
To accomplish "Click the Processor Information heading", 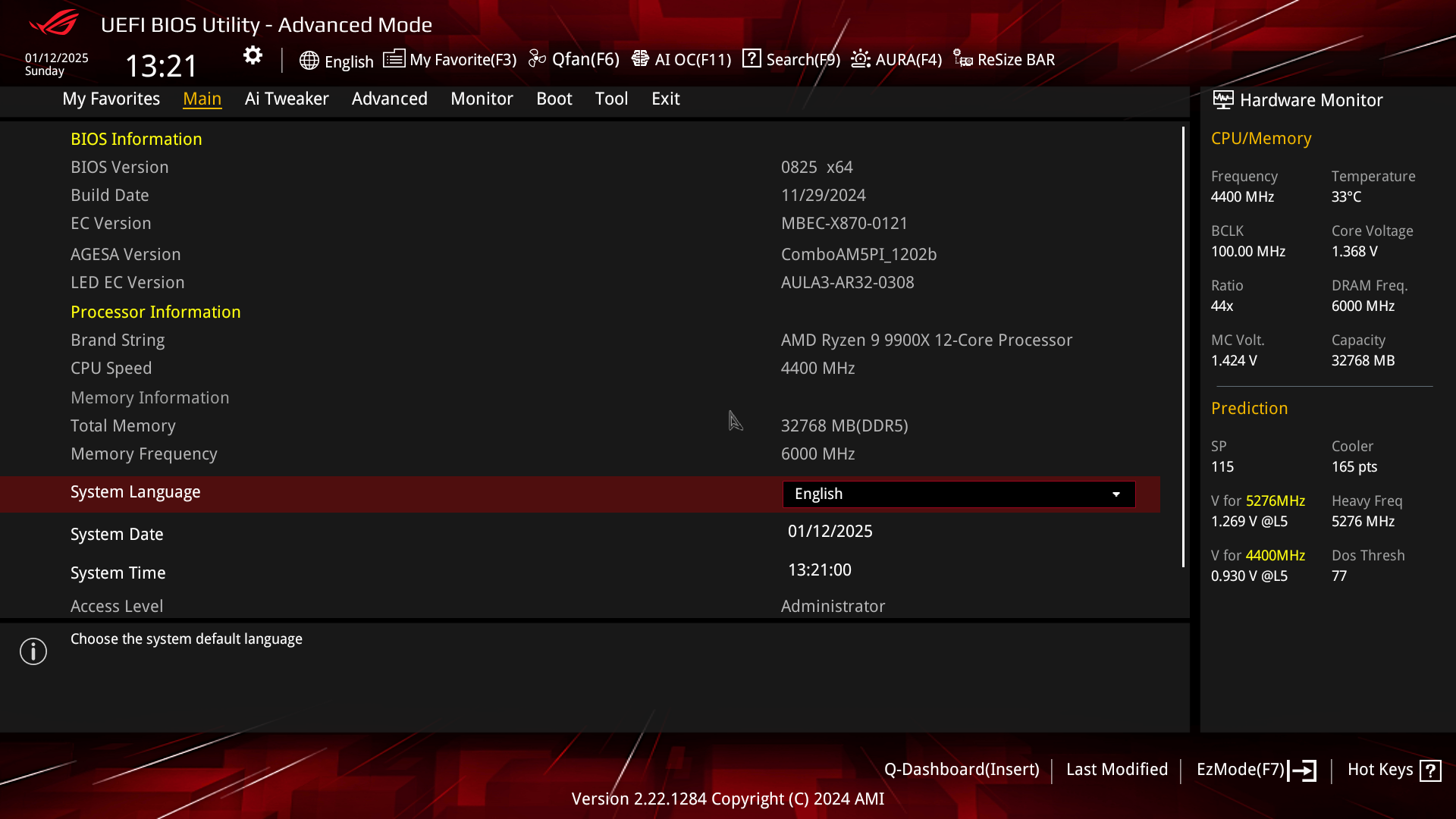I will (155, 312).
